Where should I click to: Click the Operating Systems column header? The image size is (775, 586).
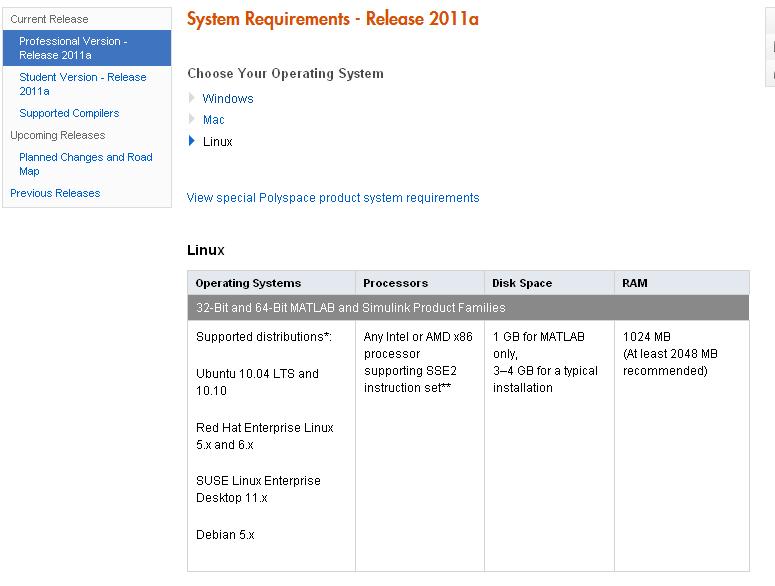coord(248,283)
